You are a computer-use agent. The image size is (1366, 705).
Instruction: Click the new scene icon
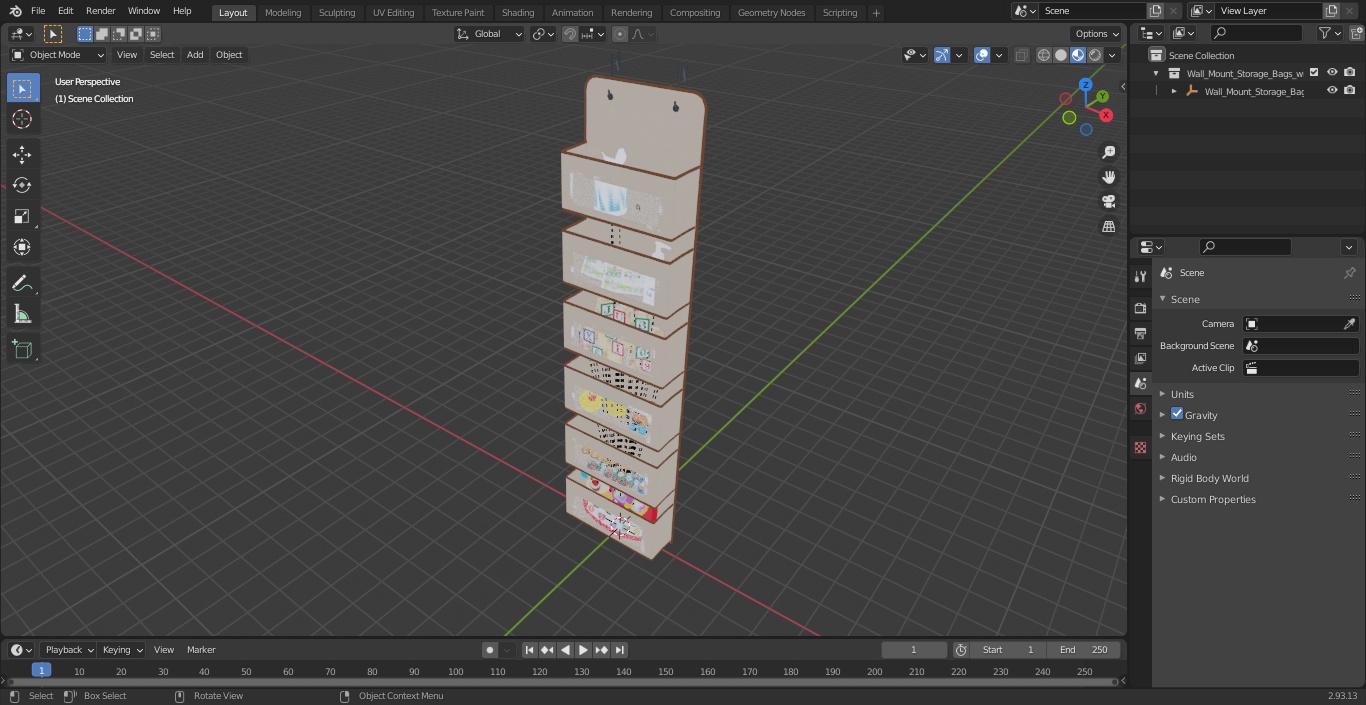click(1155, 11)
